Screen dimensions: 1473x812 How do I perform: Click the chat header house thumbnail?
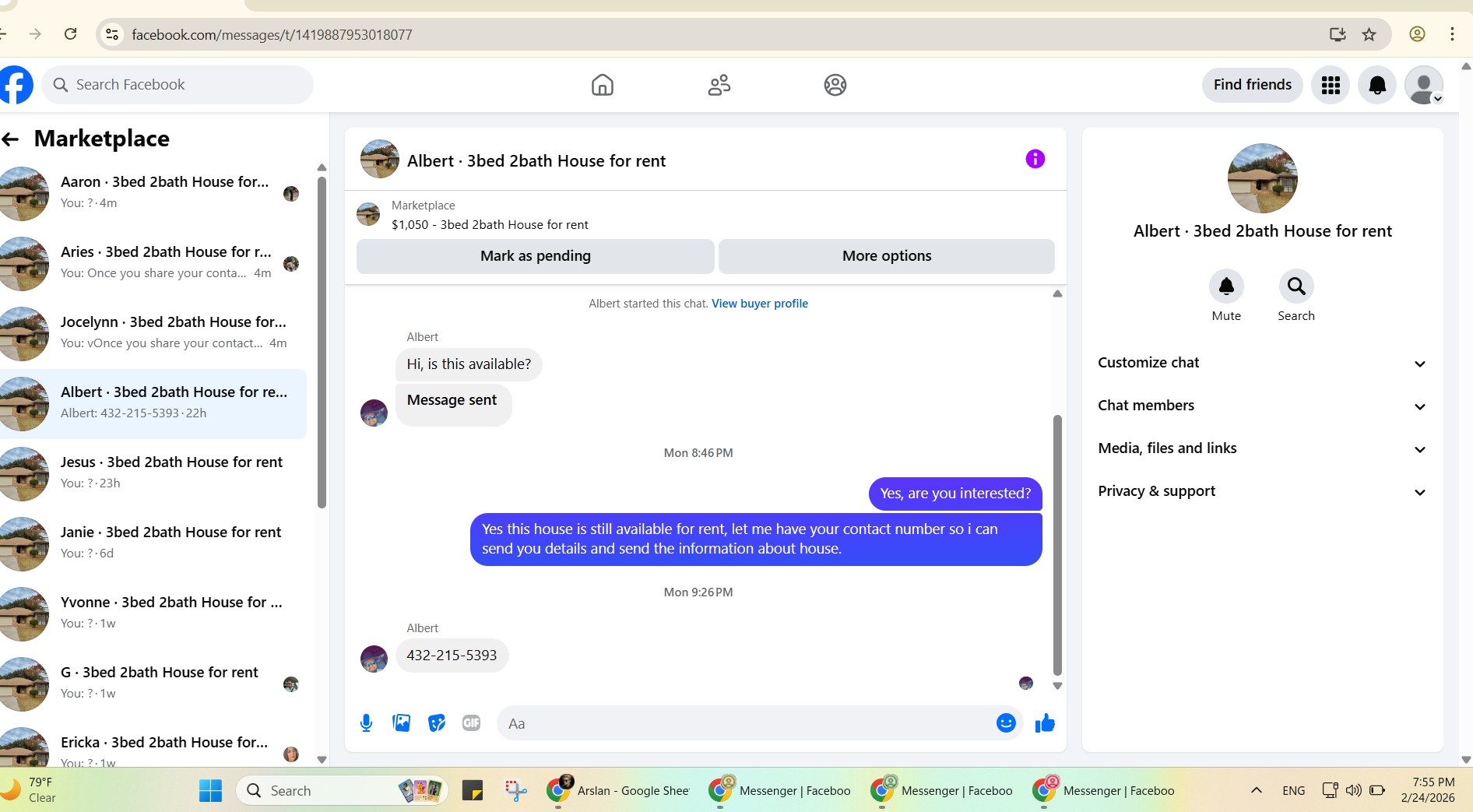coord(380,160)
